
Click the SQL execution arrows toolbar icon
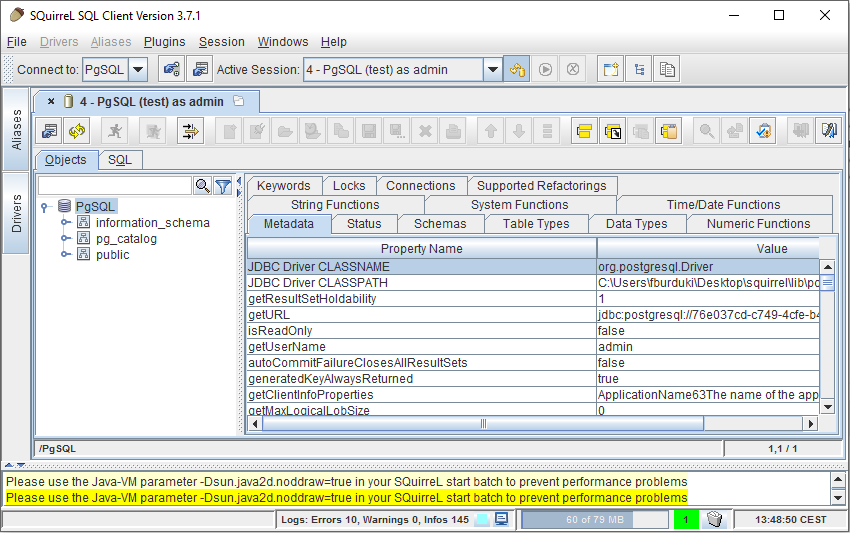pyautogui.click(x=190, y=131)
